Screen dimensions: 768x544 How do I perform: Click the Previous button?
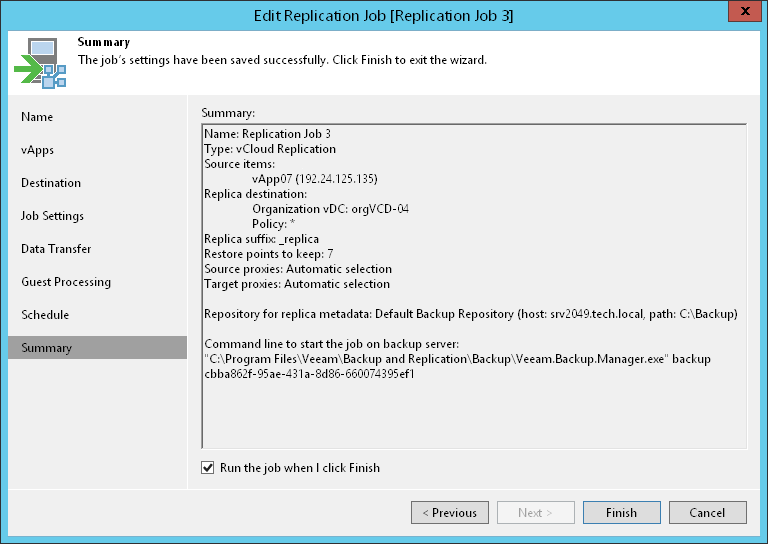(x=449, y=513)
